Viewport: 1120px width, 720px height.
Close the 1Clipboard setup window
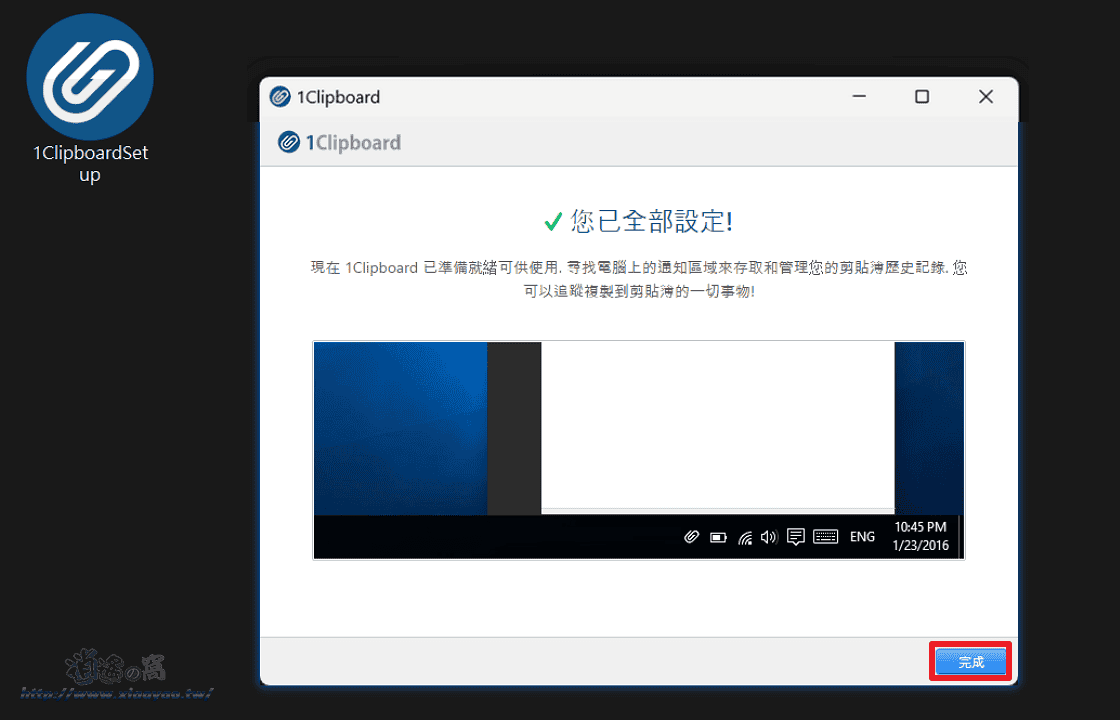[x=986, y=96]
